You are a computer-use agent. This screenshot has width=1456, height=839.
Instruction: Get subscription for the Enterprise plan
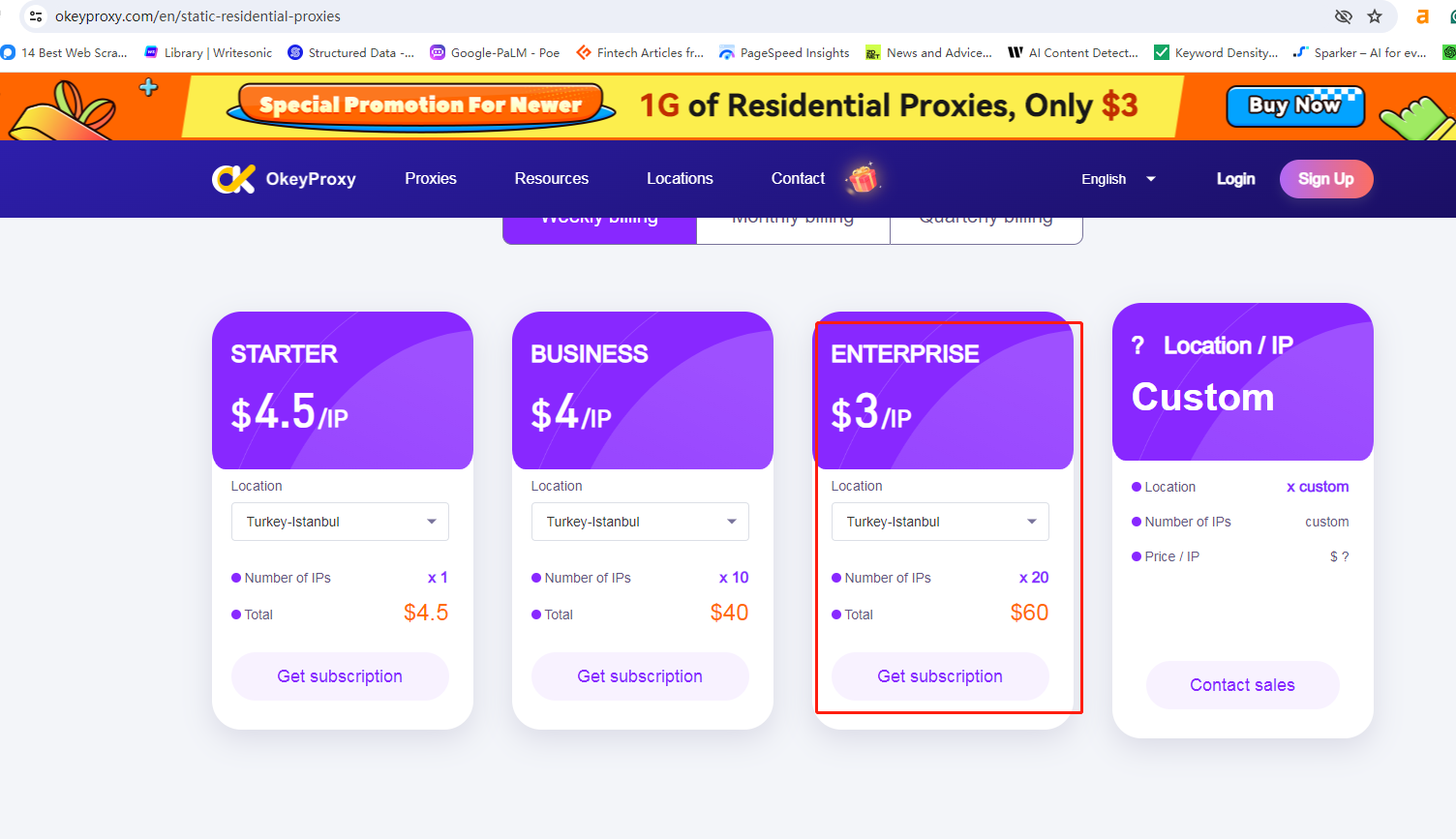click(x=940, y=676)
